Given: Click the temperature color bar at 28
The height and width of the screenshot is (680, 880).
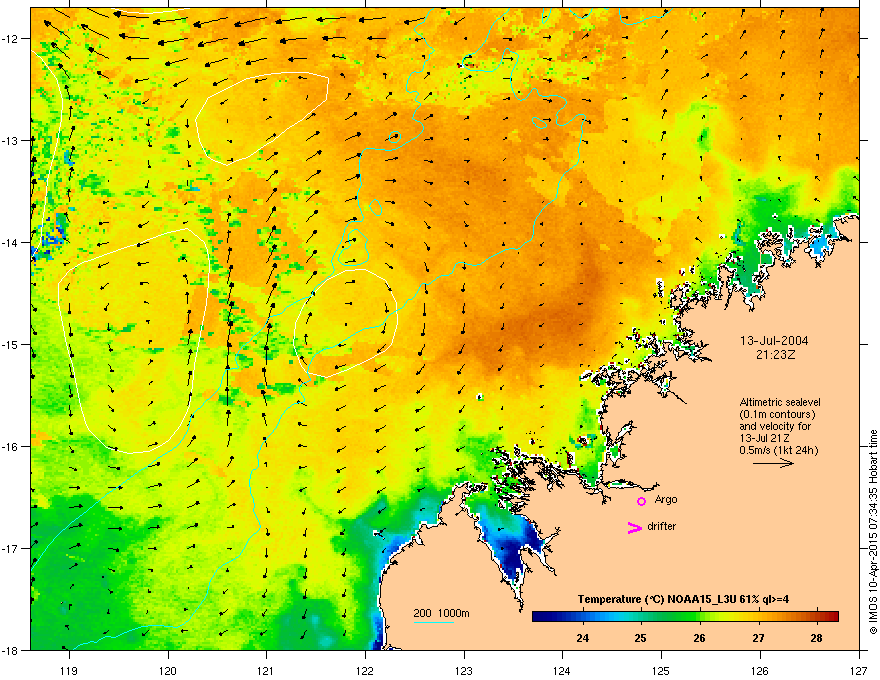Looking at the screenshot, I should 817,617.
